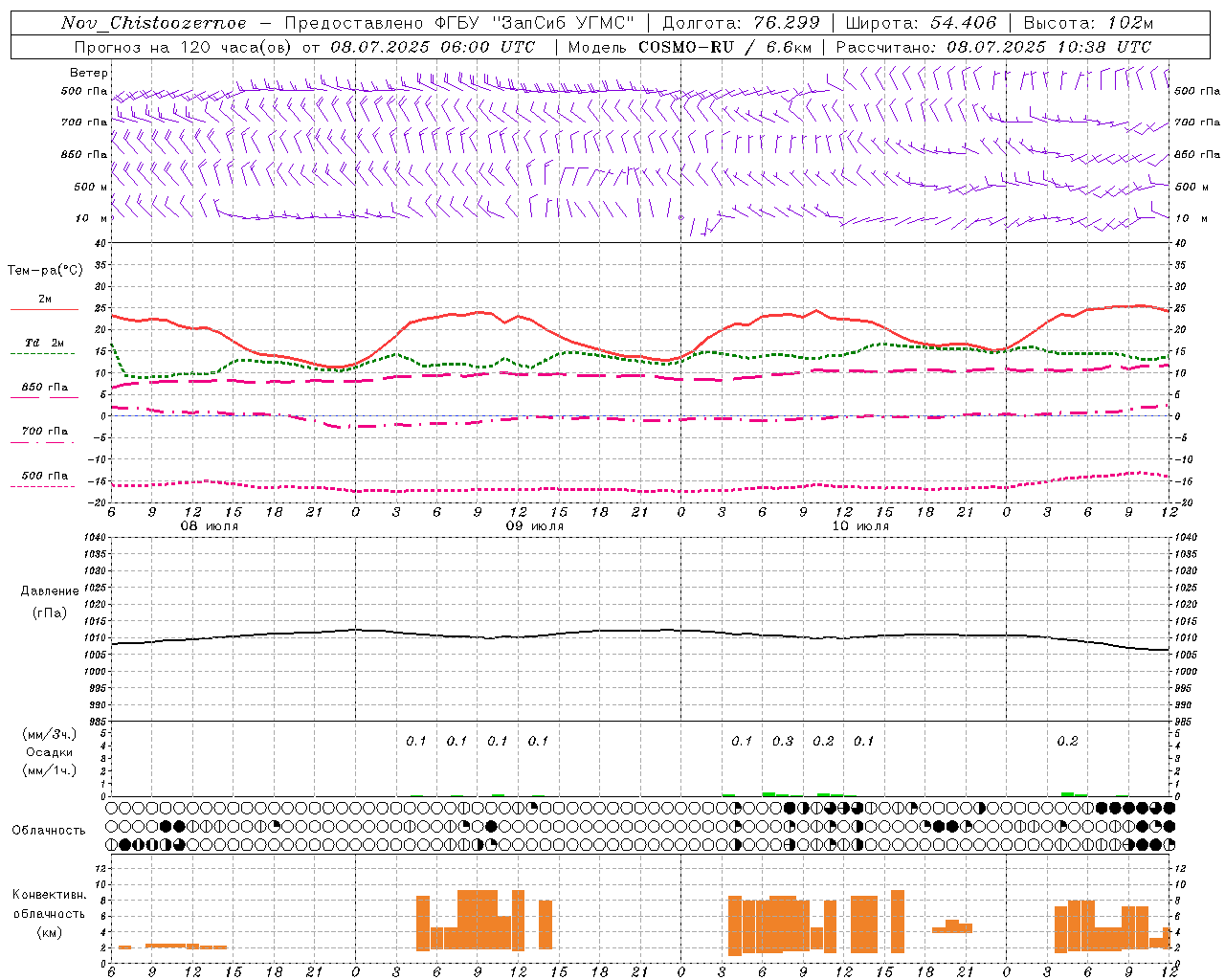
Task: Click the latitude value Широта: 54.406
Action: pyautogui.click(x=921, y=23)
